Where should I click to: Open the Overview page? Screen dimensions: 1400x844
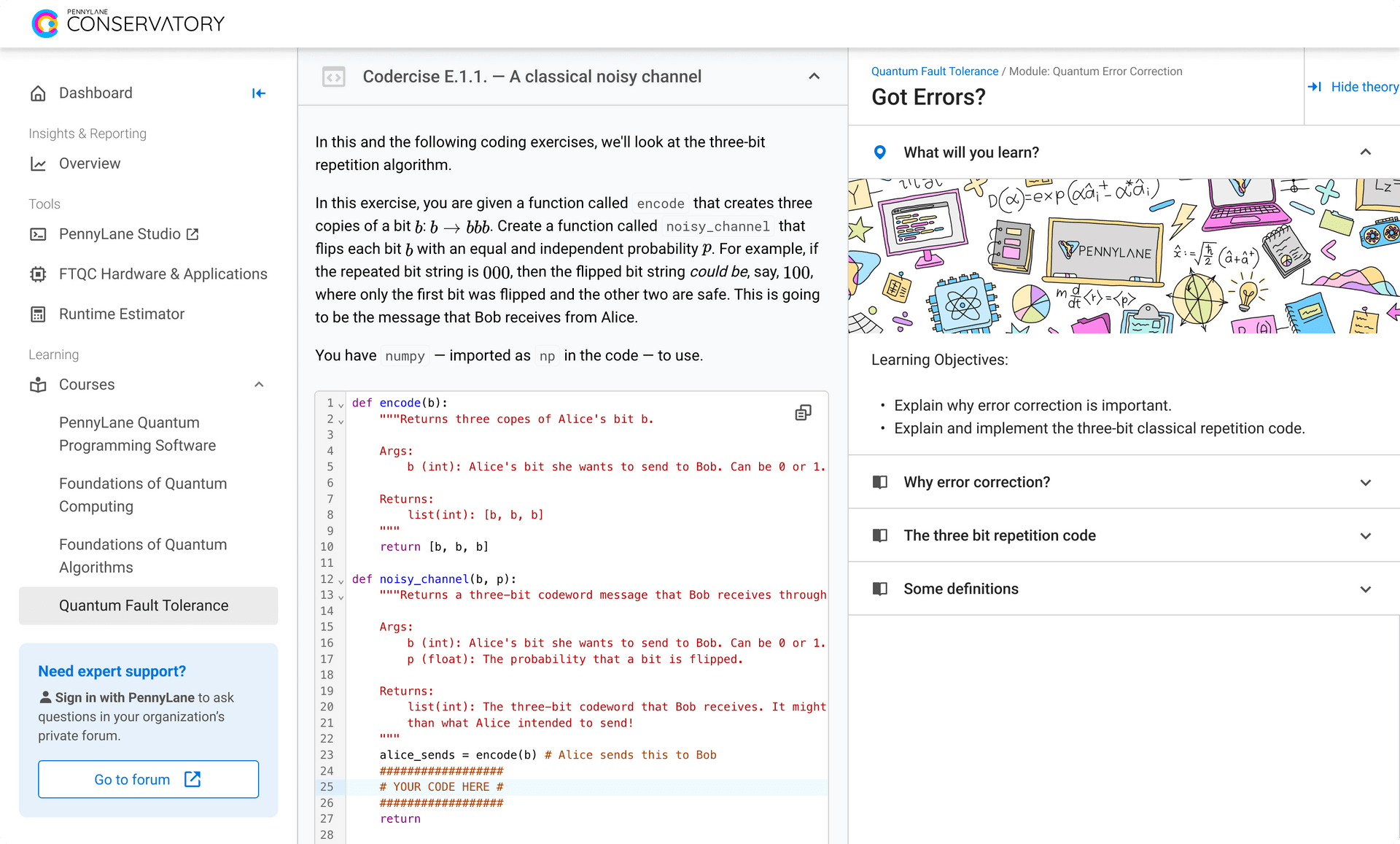click(90, 164)
